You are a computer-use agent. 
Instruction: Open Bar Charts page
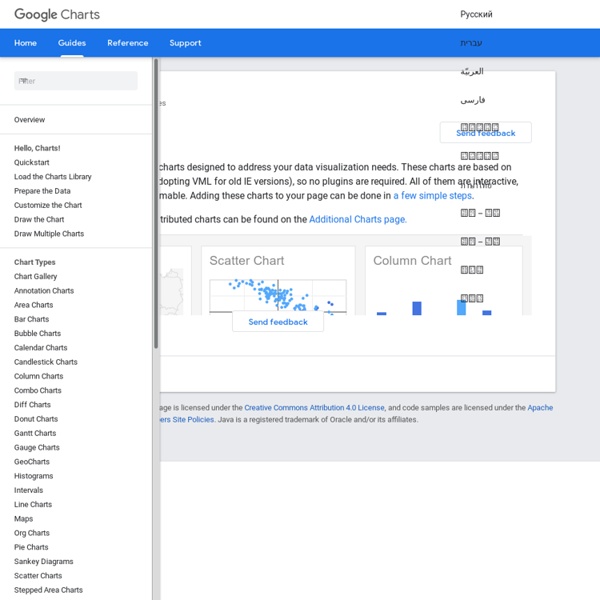click(x=31, y=319)
